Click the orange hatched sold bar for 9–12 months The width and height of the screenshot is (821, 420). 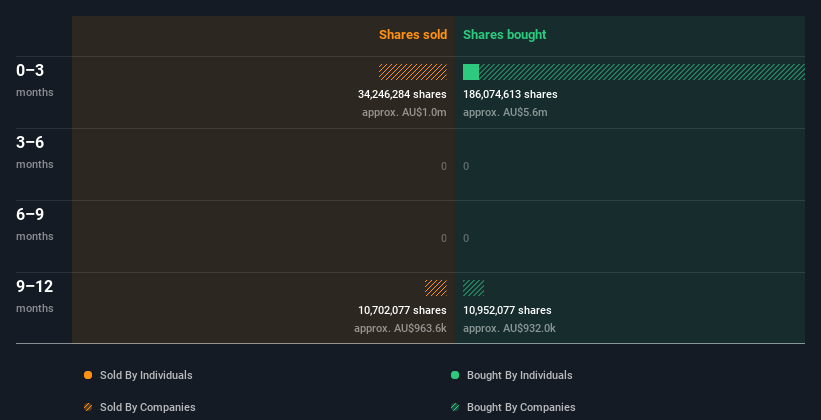(436, 288)
